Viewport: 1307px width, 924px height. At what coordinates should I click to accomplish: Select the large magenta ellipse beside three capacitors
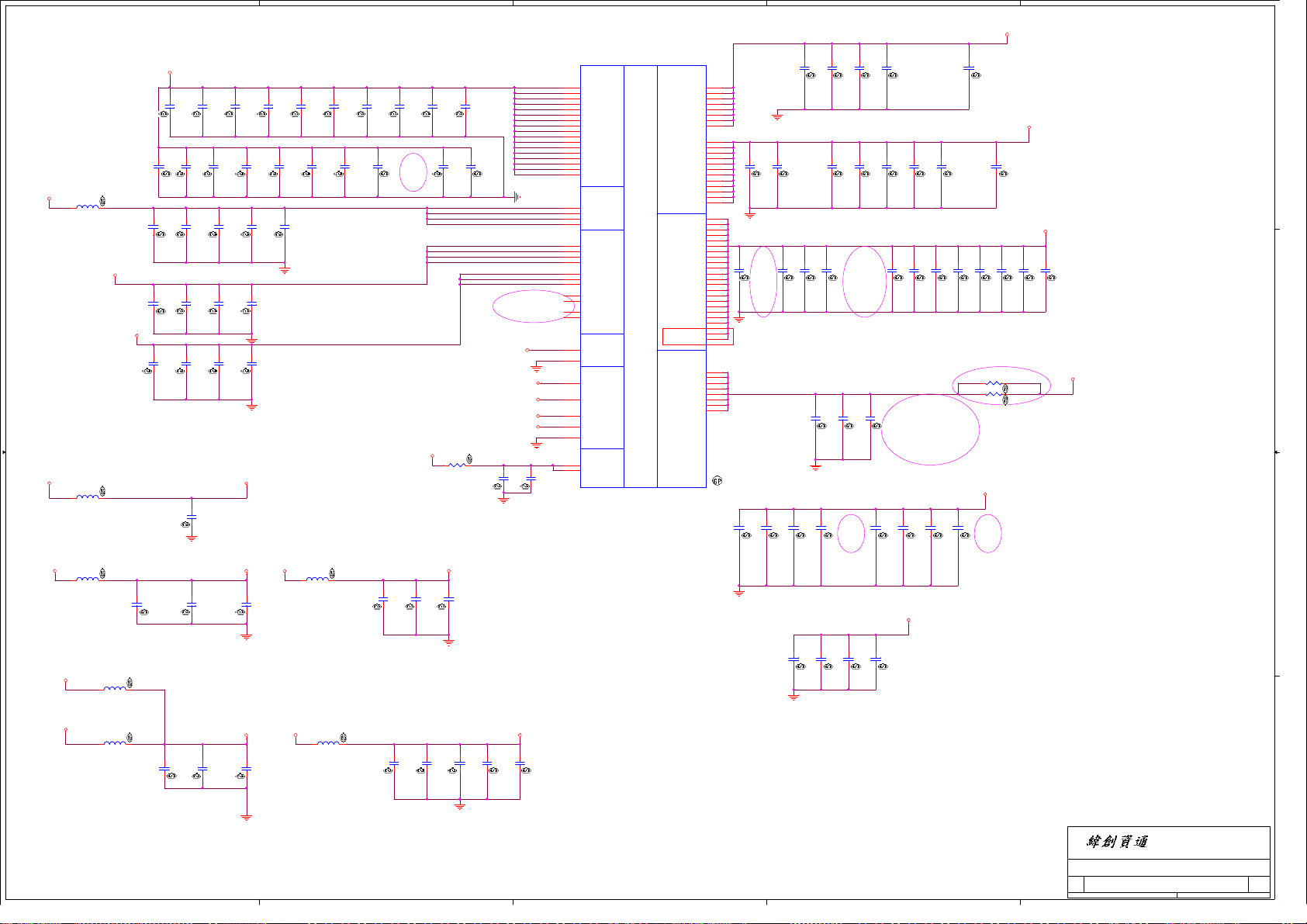point(930,430)
